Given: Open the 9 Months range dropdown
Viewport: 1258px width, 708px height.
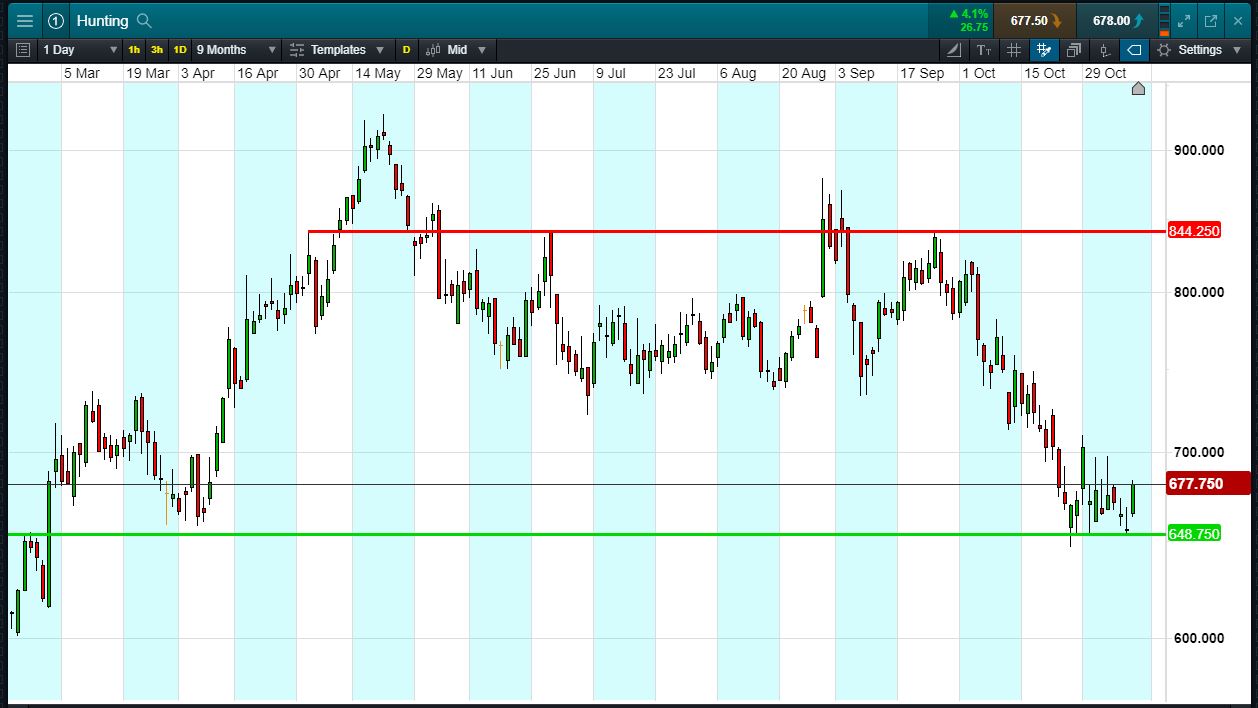Looking at the screenshot, I should click(x=236, y=49).
